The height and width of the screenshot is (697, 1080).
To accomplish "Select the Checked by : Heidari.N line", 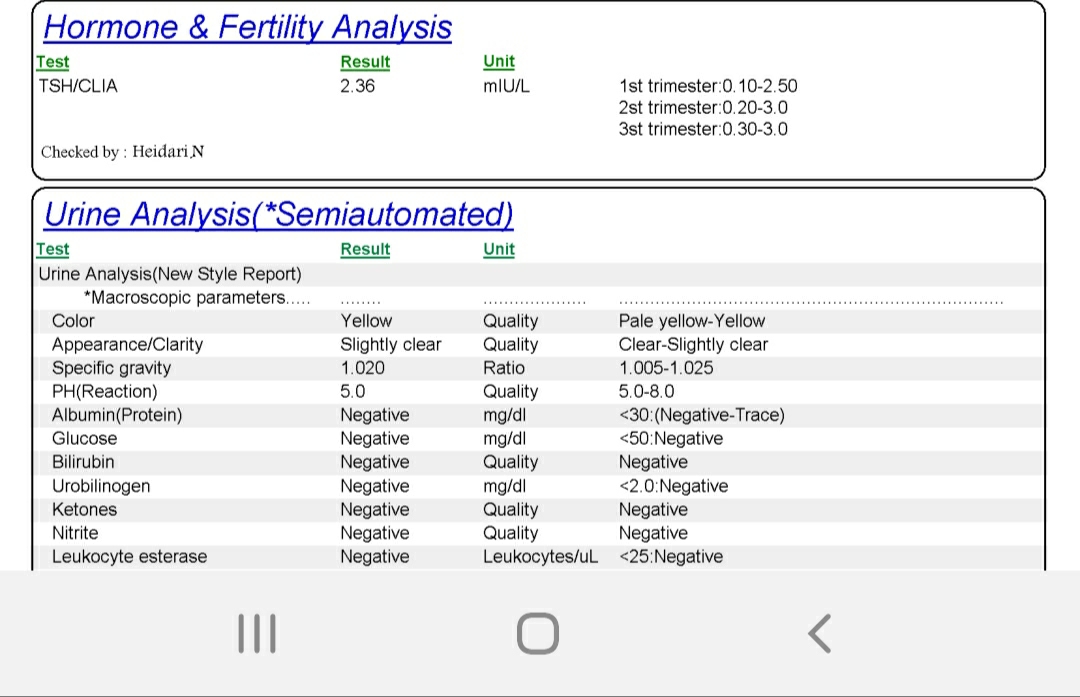I will coord(123,152).
